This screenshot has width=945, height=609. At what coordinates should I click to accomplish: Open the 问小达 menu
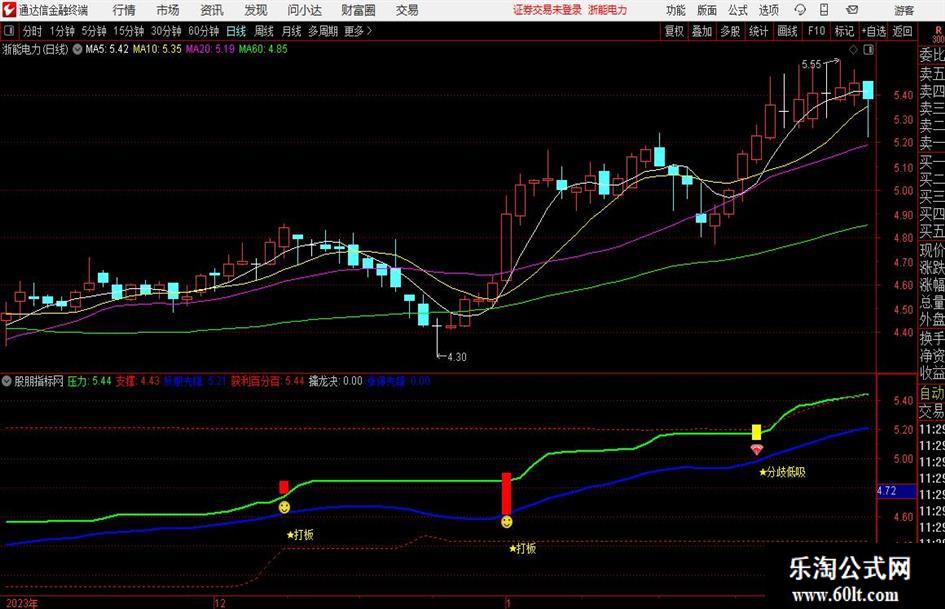coord(304,10)
